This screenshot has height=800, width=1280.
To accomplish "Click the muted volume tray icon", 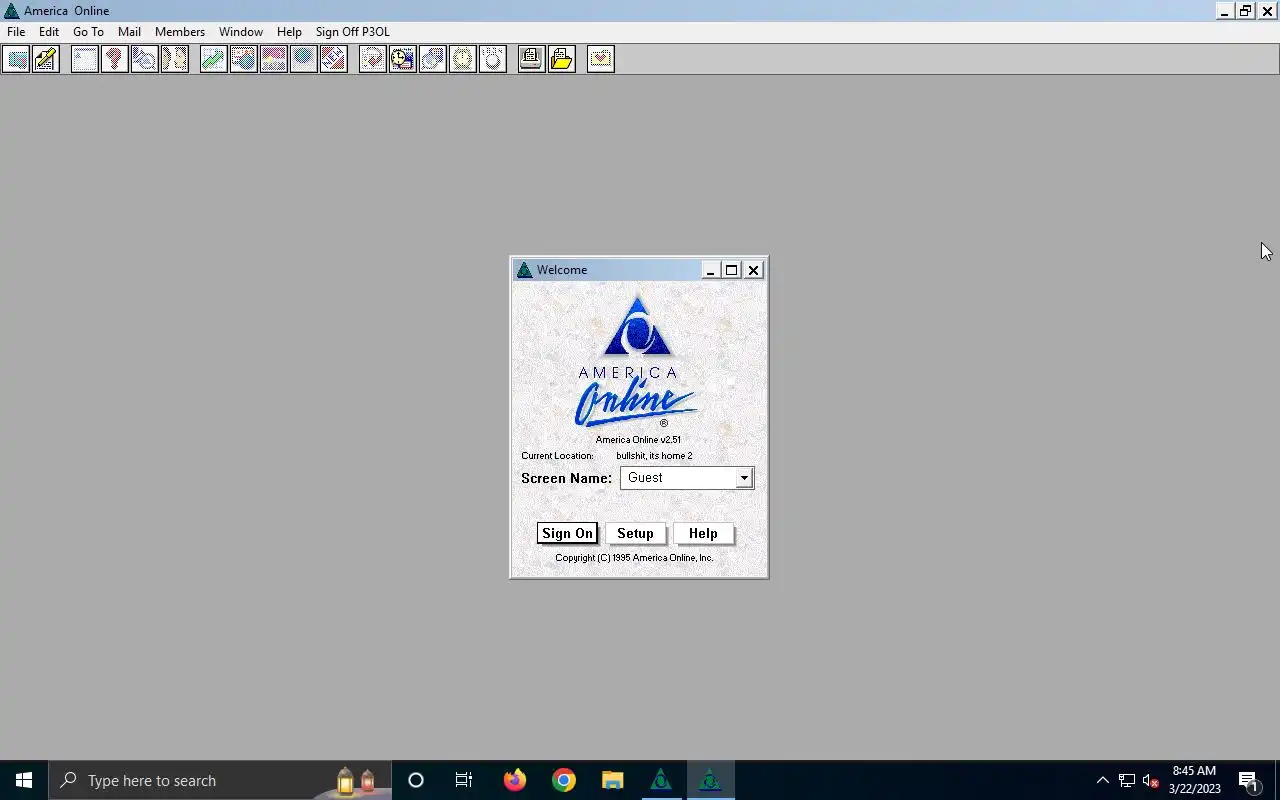I will point(1151,780).
